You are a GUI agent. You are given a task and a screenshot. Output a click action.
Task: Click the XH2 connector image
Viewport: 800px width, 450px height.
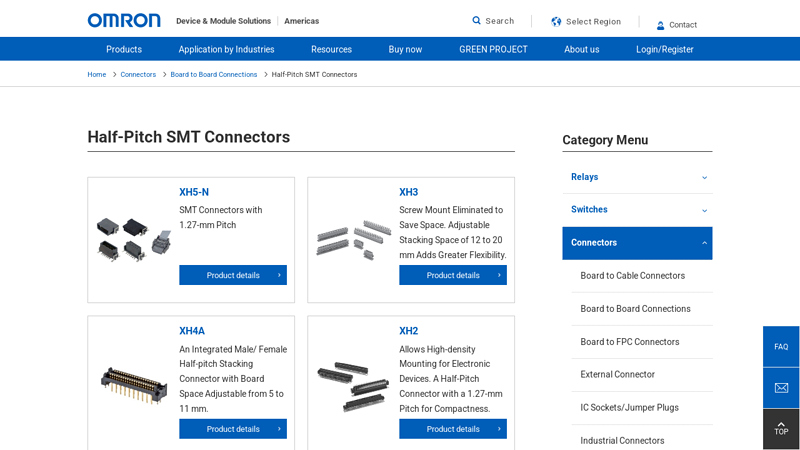point(353,386)
